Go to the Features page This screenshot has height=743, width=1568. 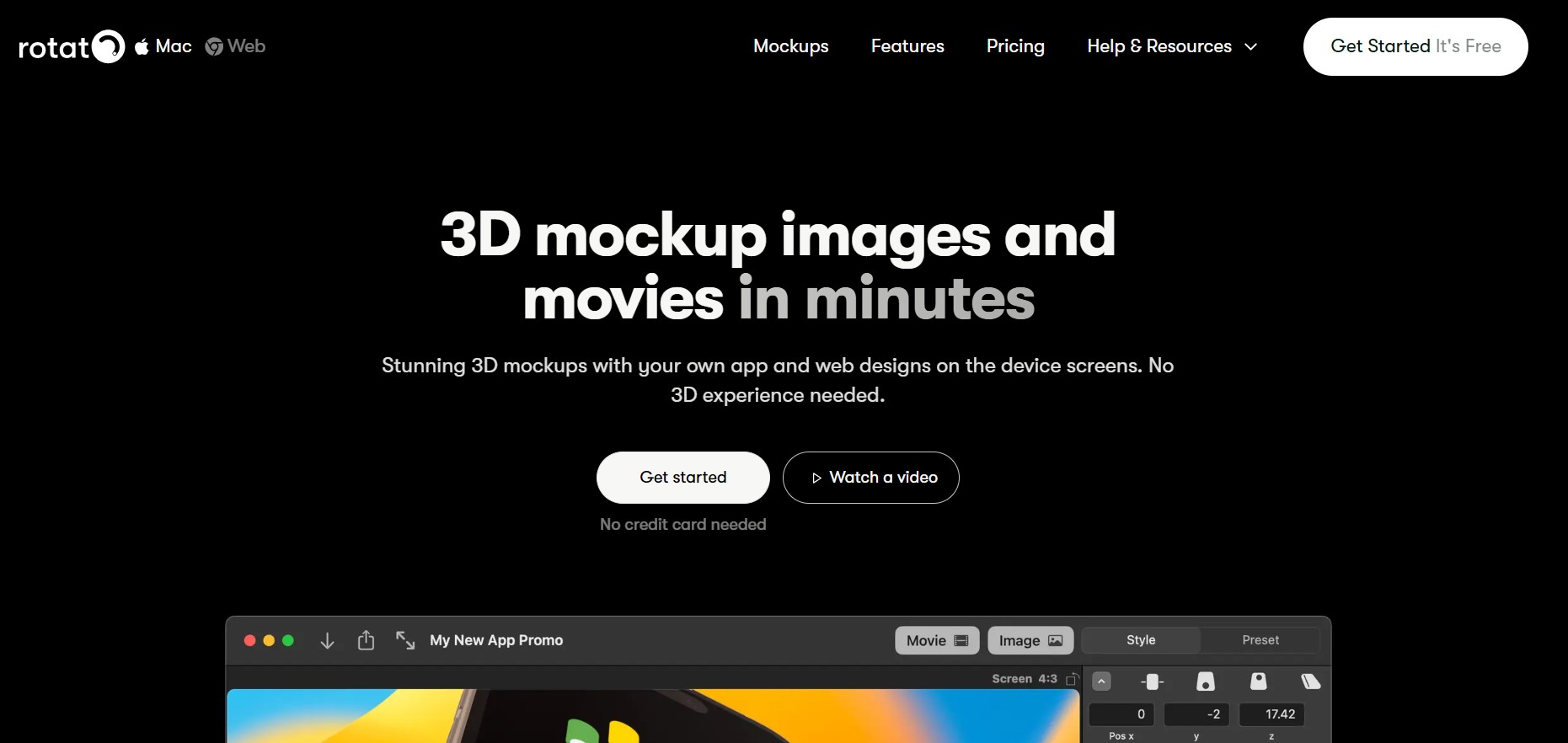(x=907, y=46)
